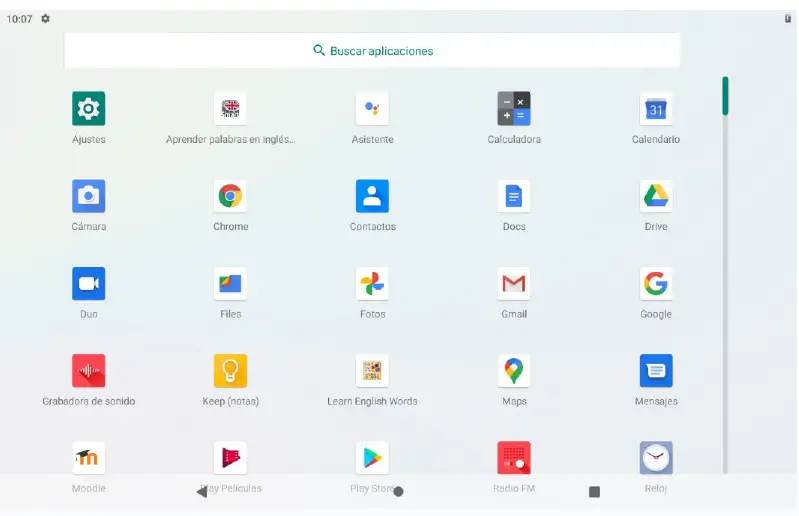
Task: Start the Duo video call app
Action: [89, 284]
